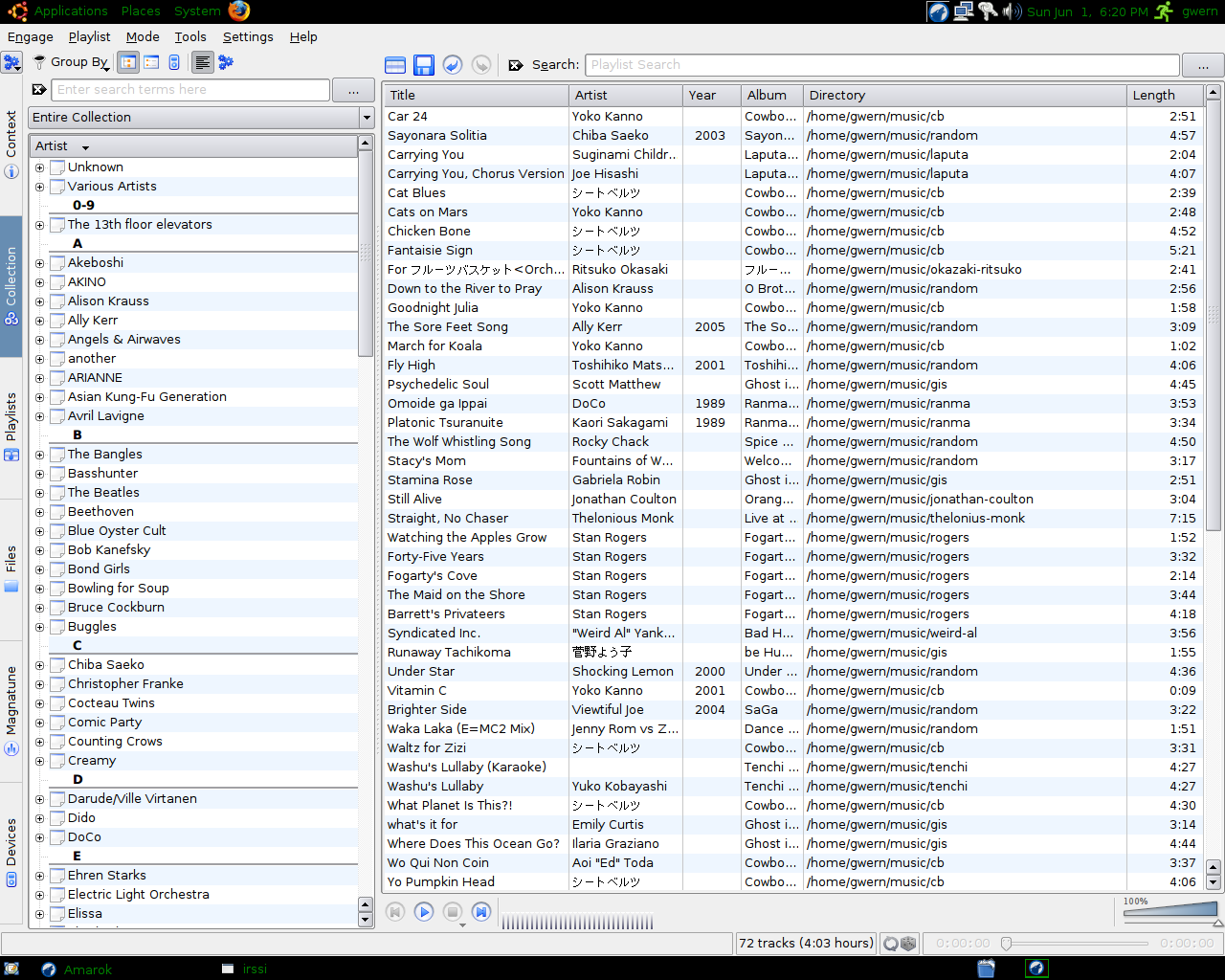Click the speaker volume tray icon
1225x980 pixels.
coord(1012,11)
